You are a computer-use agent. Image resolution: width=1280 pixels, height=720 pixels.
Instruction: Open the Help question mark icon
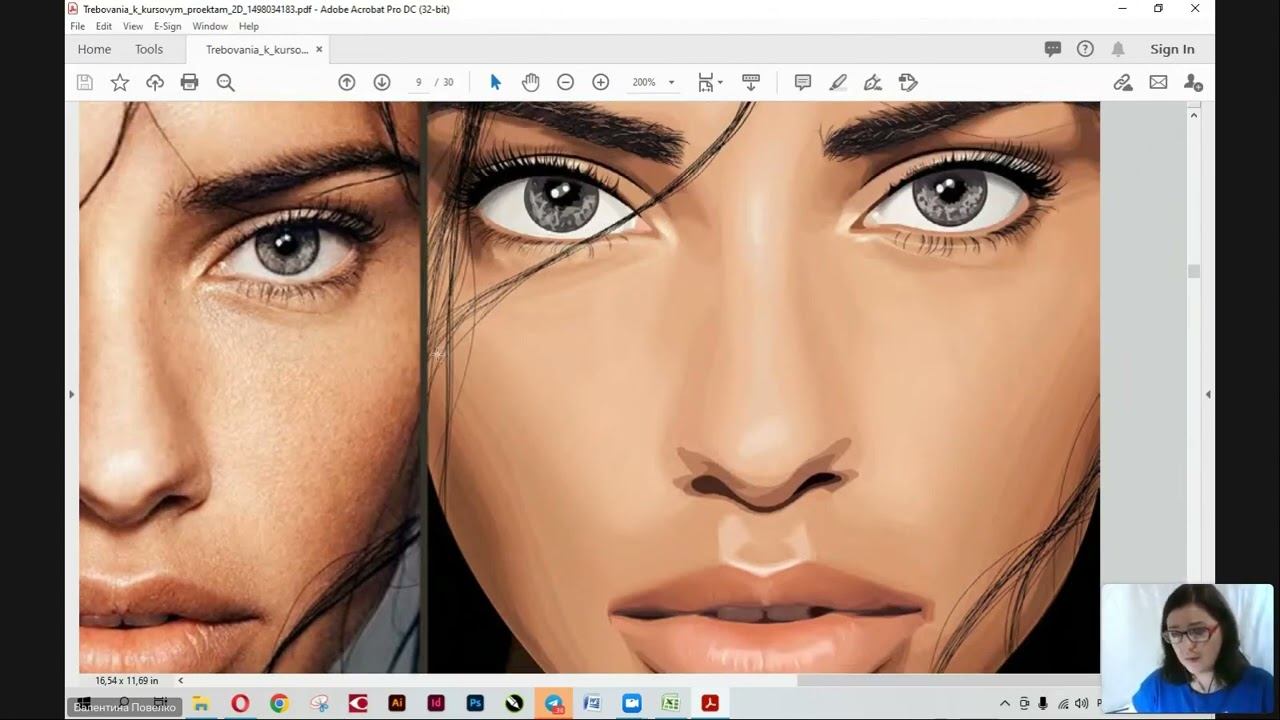1085,49
